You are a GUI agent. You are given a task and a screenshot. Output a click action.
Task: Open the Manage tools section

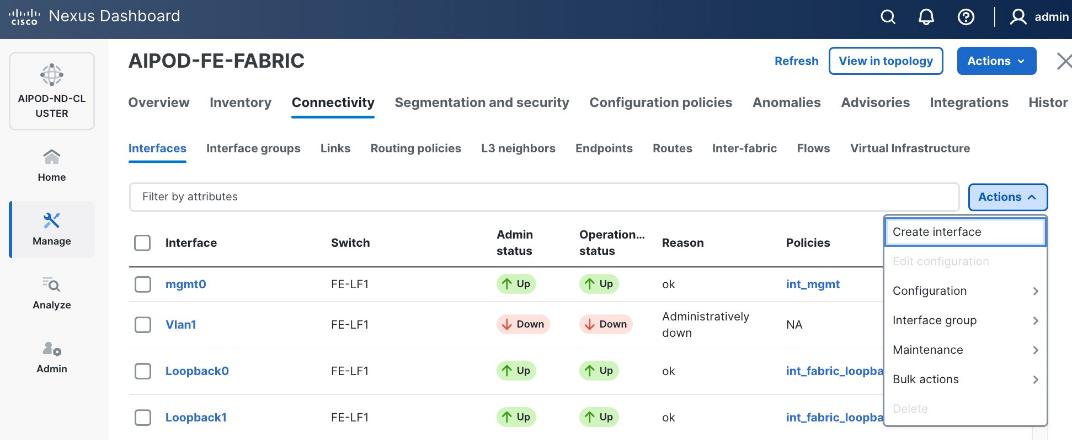point(52,229)
